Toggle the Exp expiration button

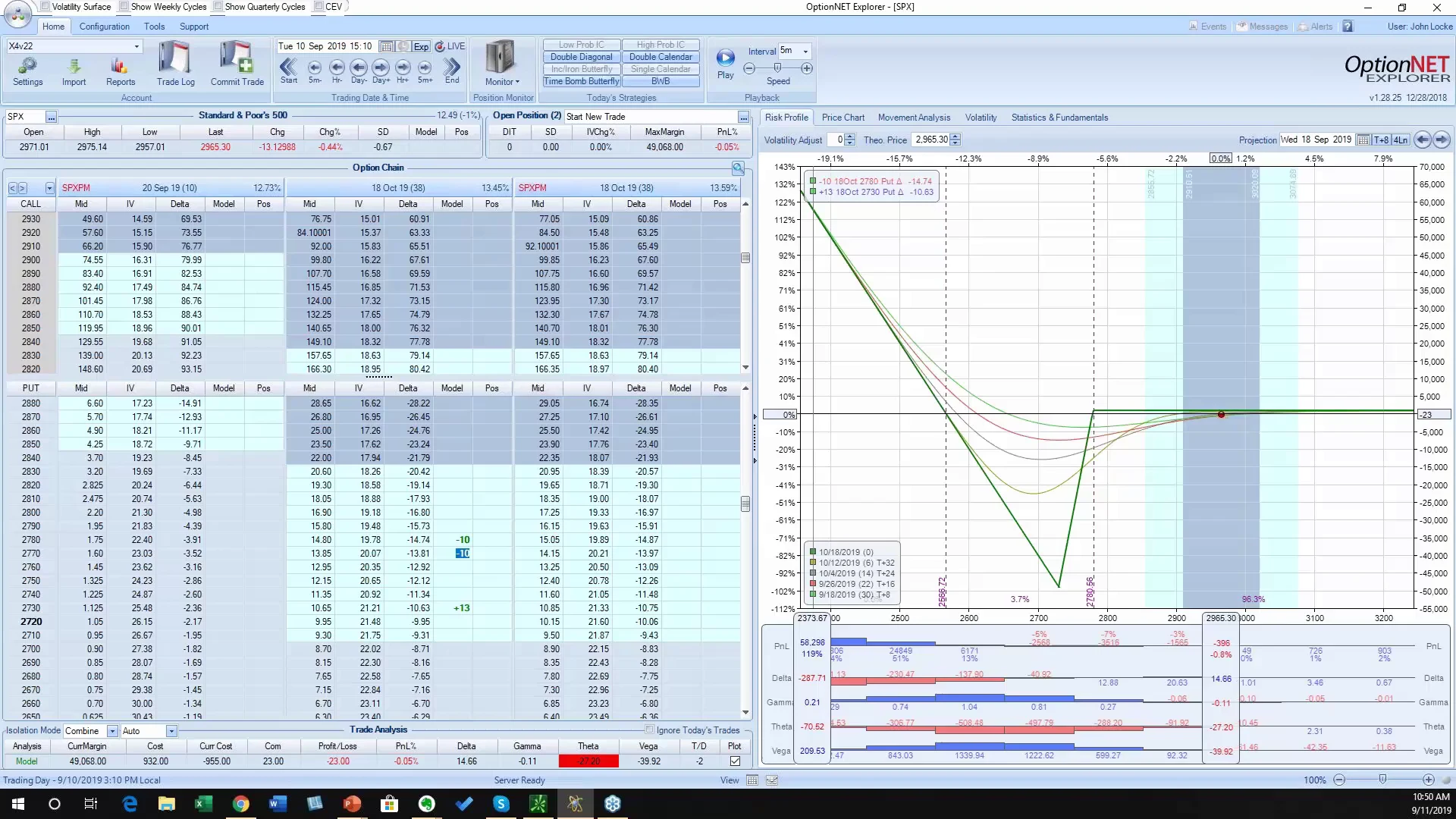[421, 46]
